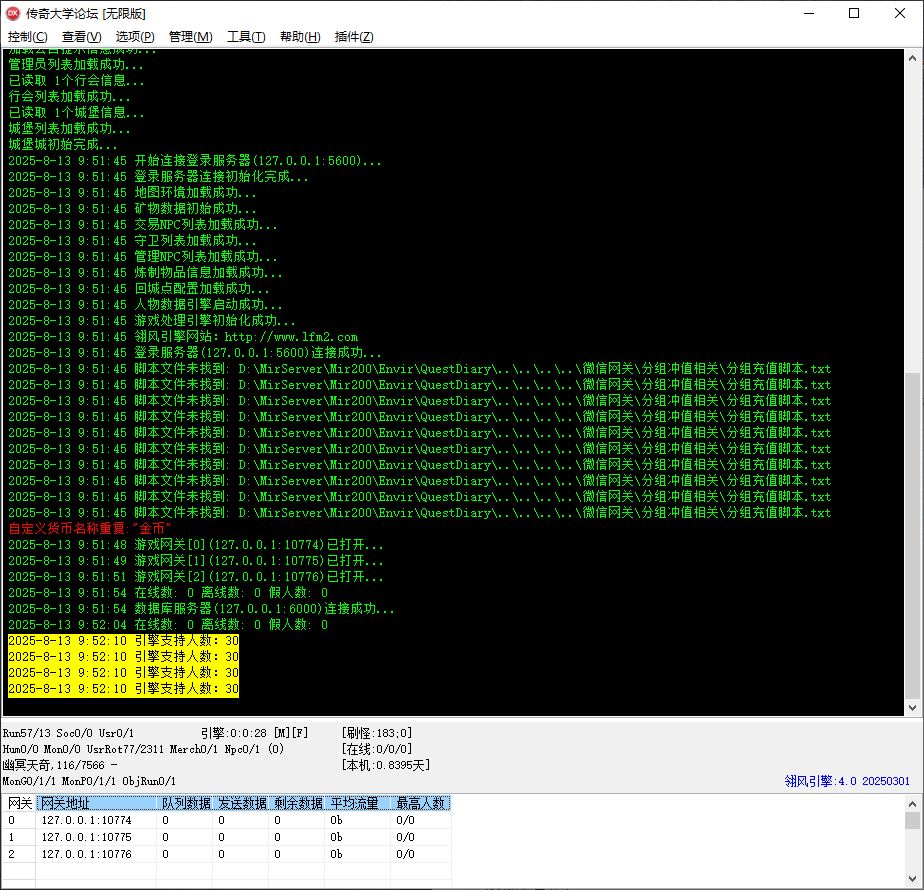Click the 发送数据 column header

point(240,803)
